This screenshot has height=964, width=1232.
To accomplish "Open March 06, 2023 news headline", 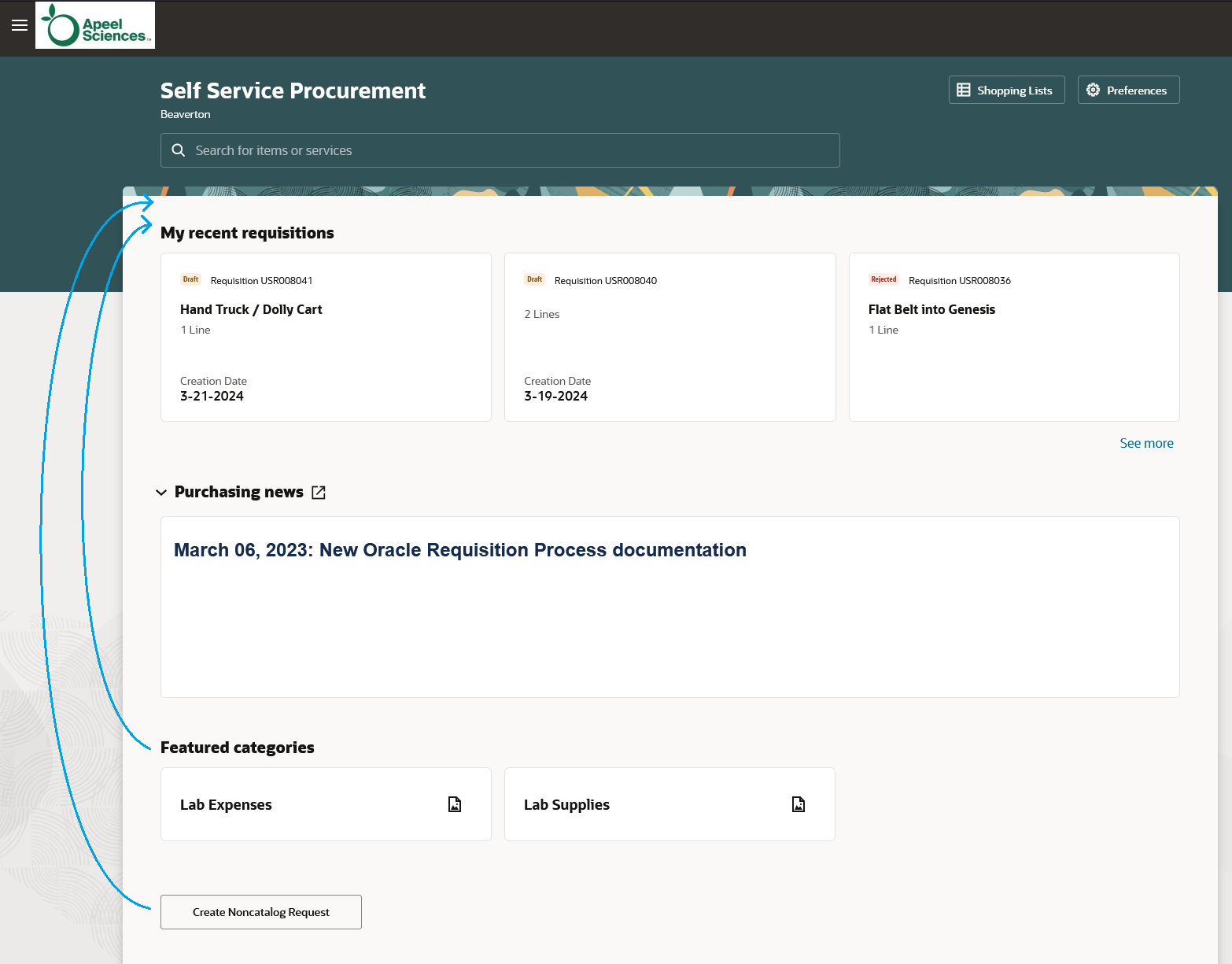I will 460,550.
